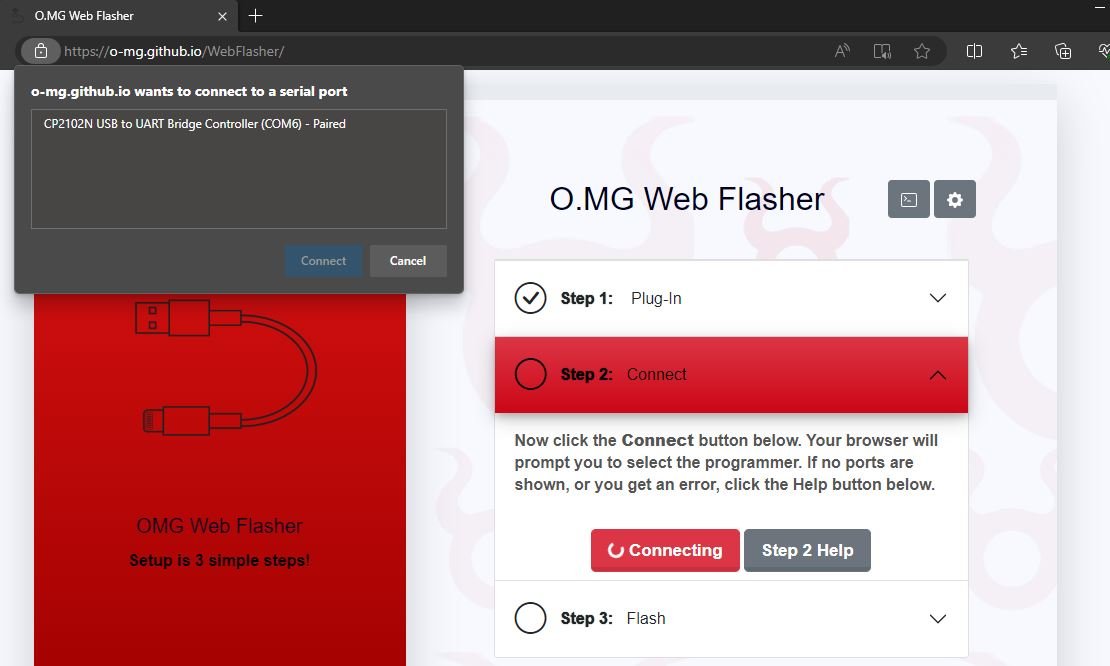Open the settings gear button beside title

pyautogui.click(x=954, y=200)
